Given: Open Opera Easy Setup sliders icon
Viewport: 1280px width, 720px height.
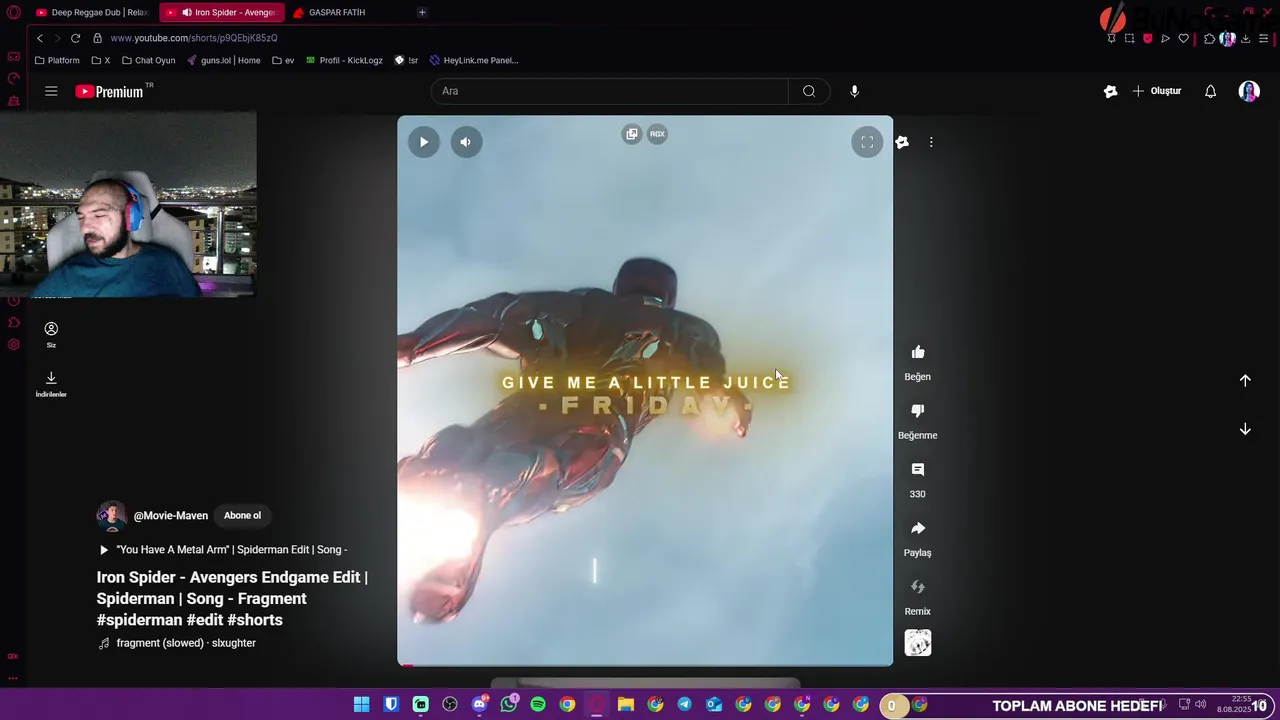Looking at the screenshot, I should (x=1264, y=38).
